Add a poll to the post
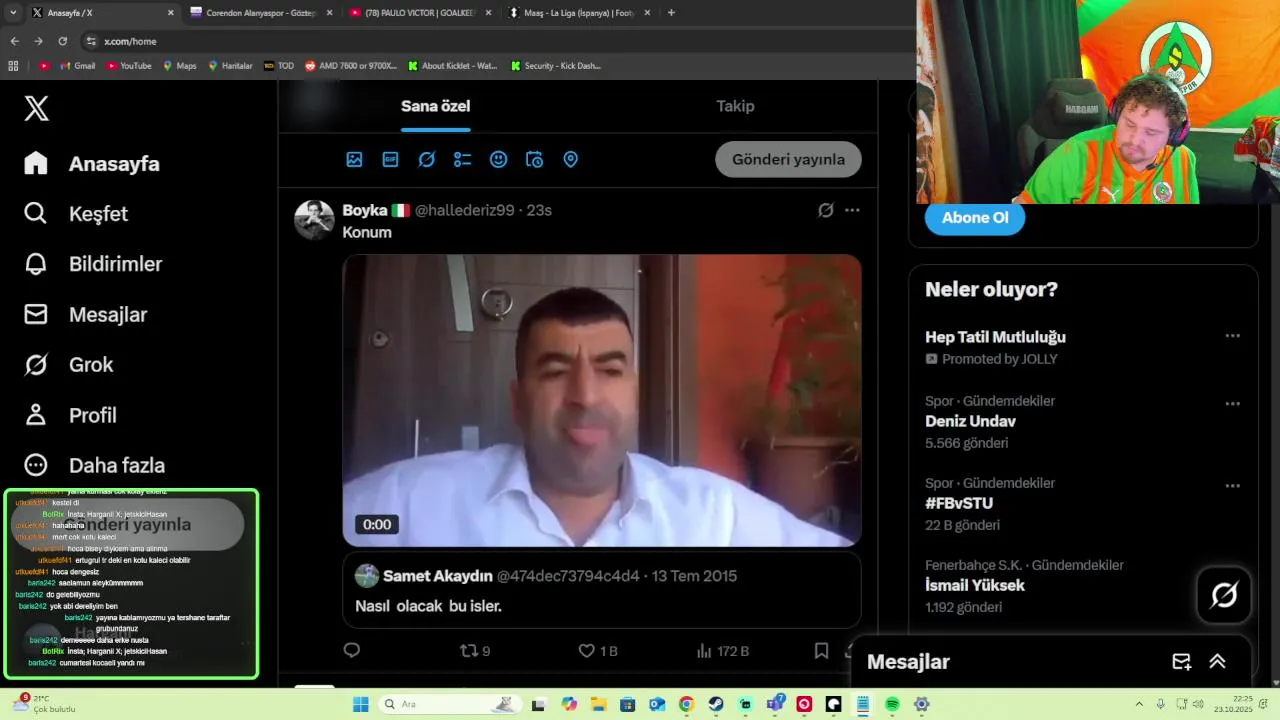Image resolution: width=1280 pixels, height=720 pixels. coord(462,159)
